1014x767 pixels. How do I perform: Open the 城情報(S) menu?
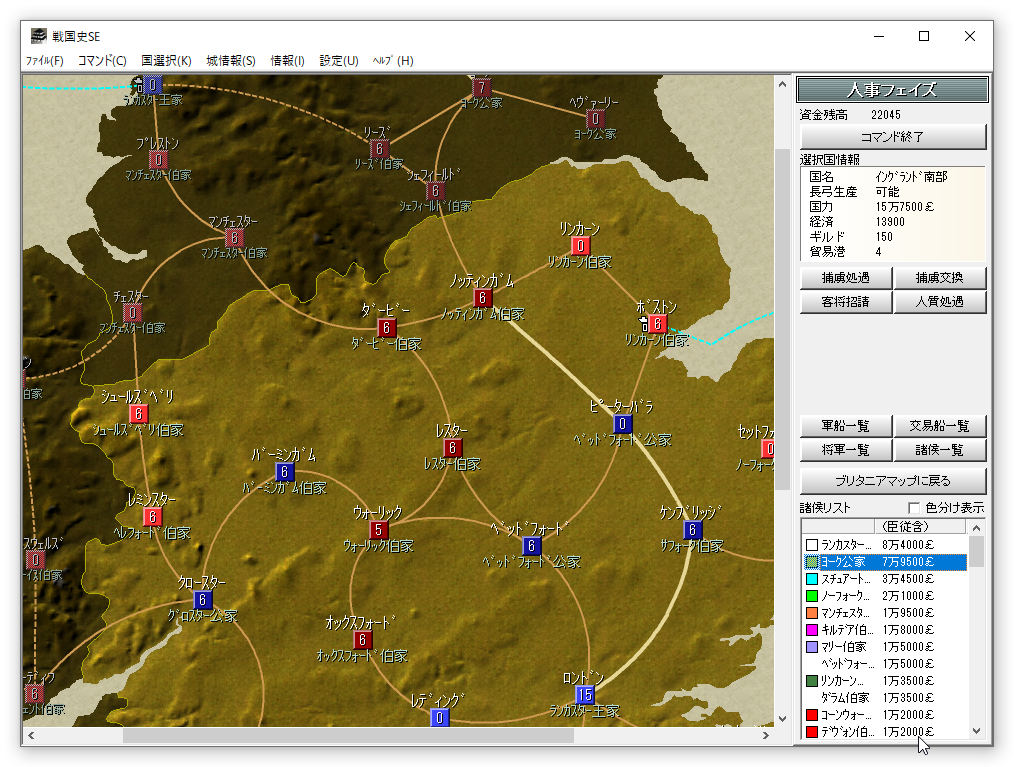tap(231, 61)
